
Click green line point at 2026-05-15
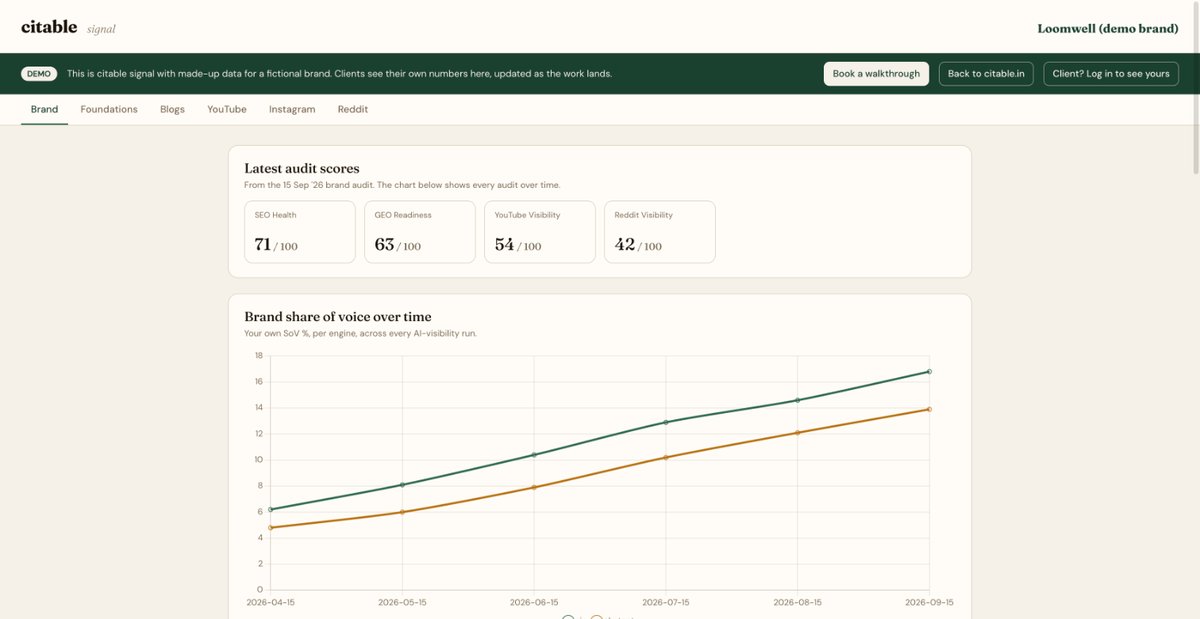(402, 485)
